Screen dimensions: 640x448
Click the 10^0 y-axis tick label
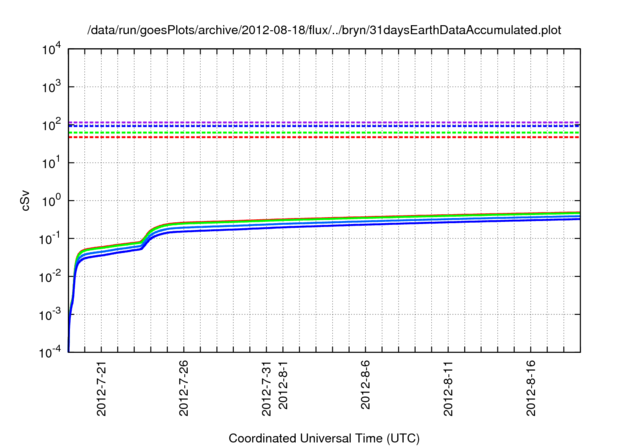[x=52, y=201]
